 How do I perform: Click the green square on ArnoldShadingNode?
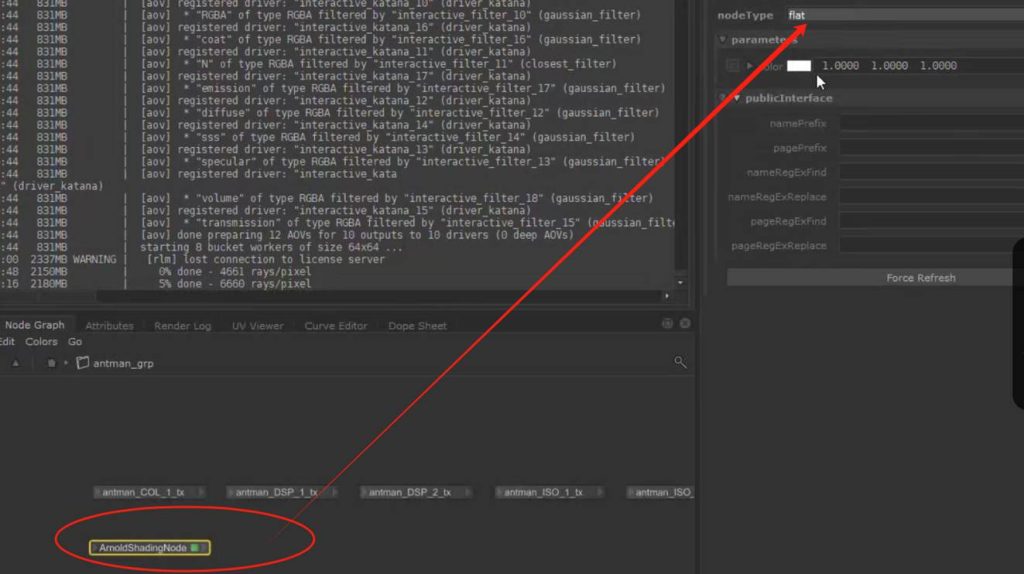click(x=194, y=548)
